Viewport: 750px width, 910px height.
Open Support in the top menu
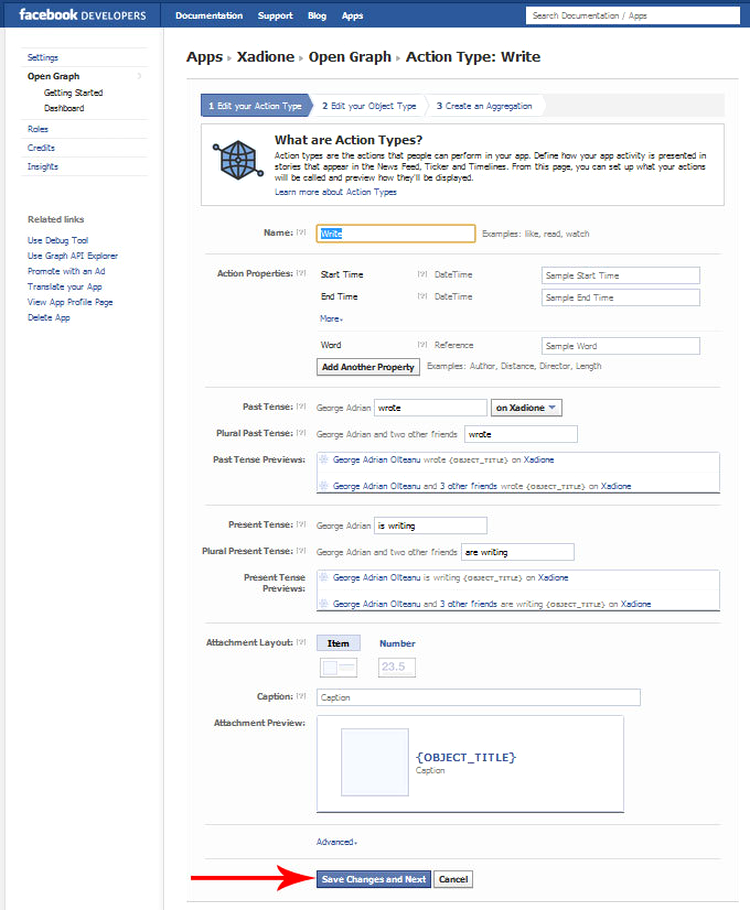pyautogui.click(x=275, y=16)
